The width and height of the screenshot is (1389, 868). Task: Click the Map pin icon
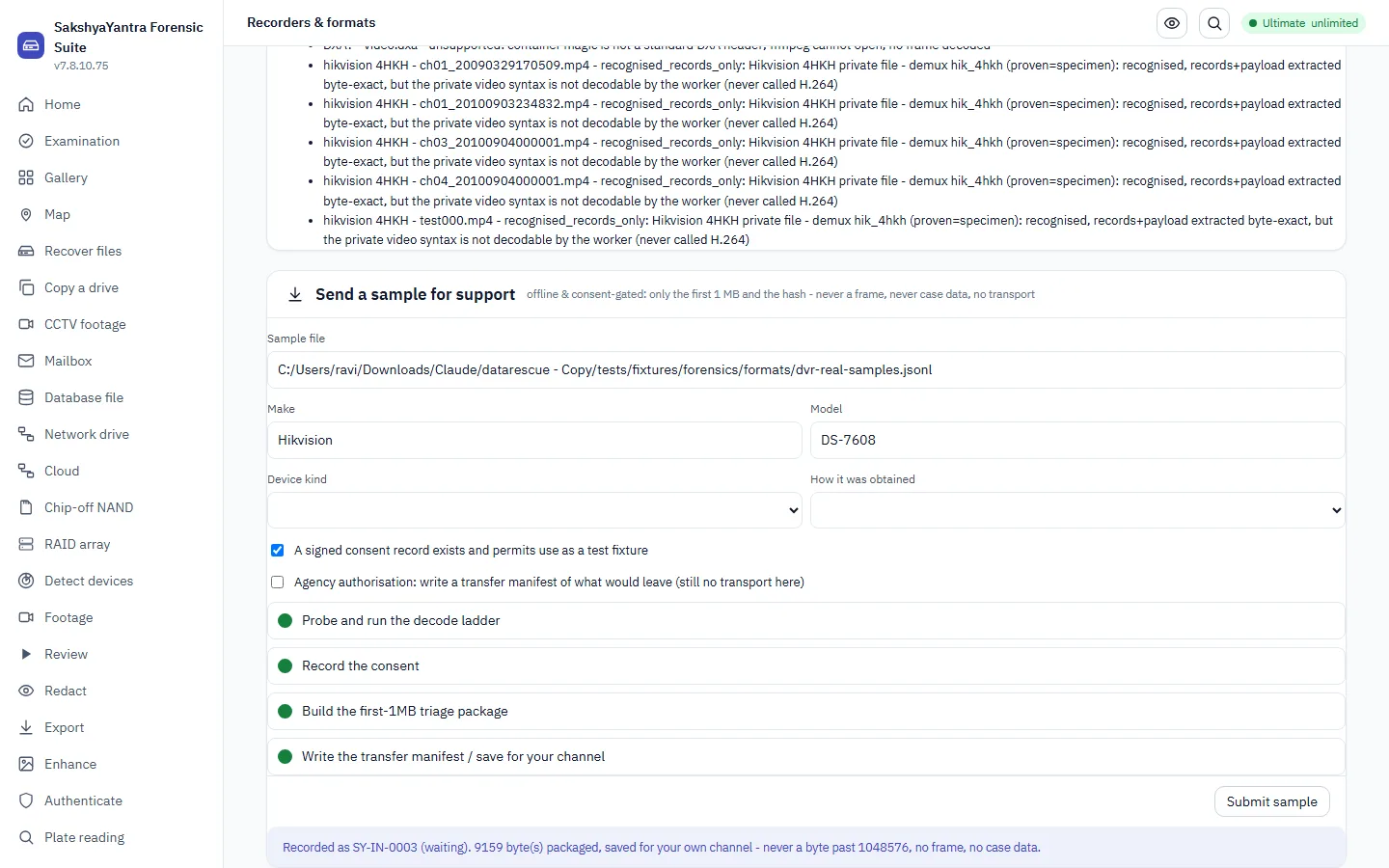[x=26, y=214]
